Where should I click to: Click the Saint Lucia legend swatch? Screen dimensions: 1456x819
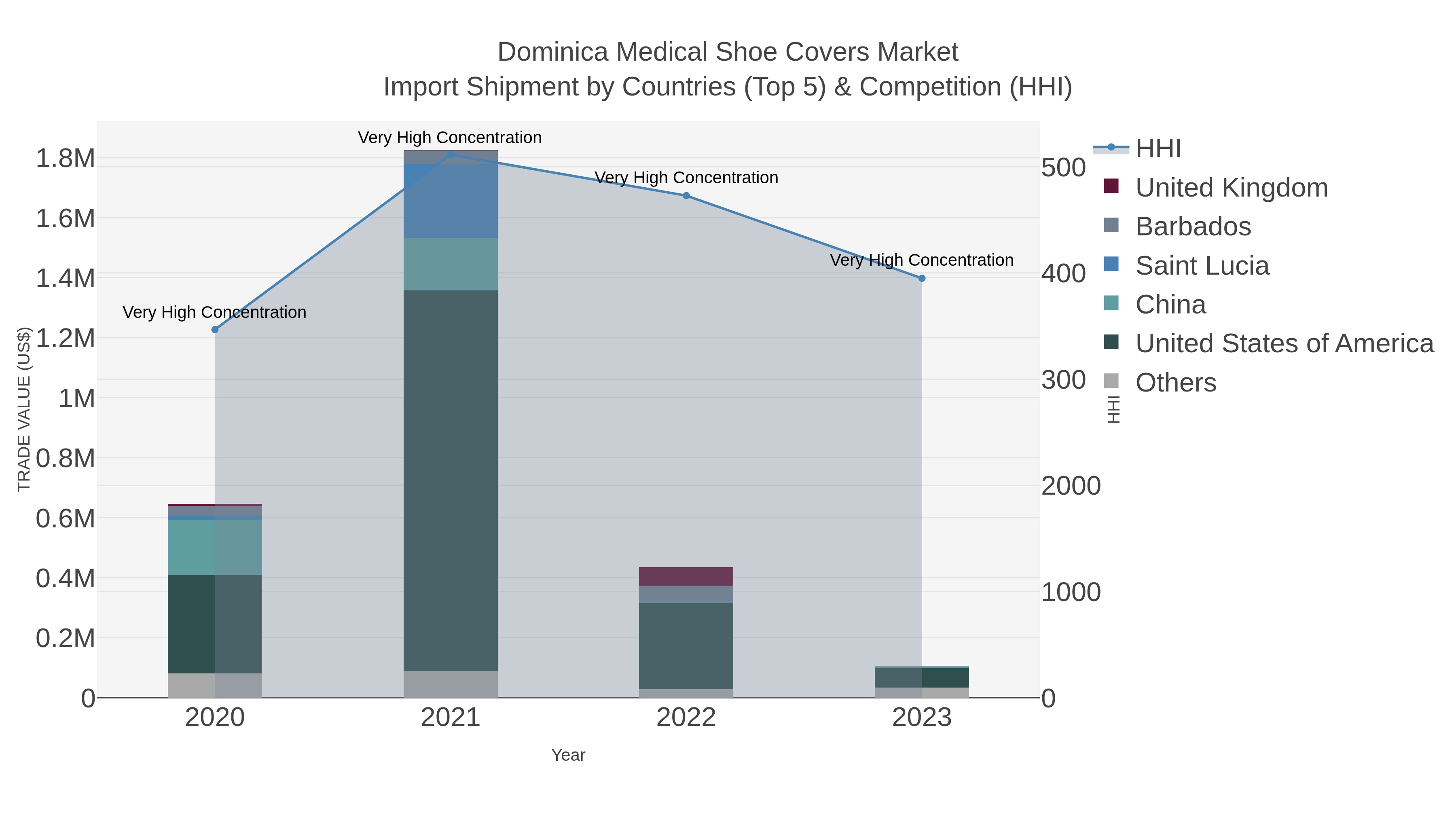(1111, 264)
